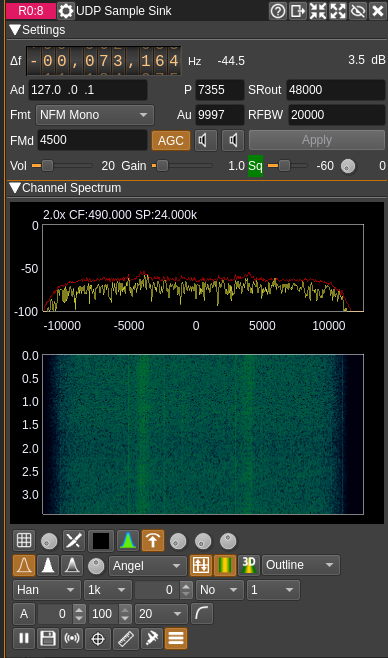
Task: Toggle the spectrum server broadcast icon
Action: click(72, 639)
